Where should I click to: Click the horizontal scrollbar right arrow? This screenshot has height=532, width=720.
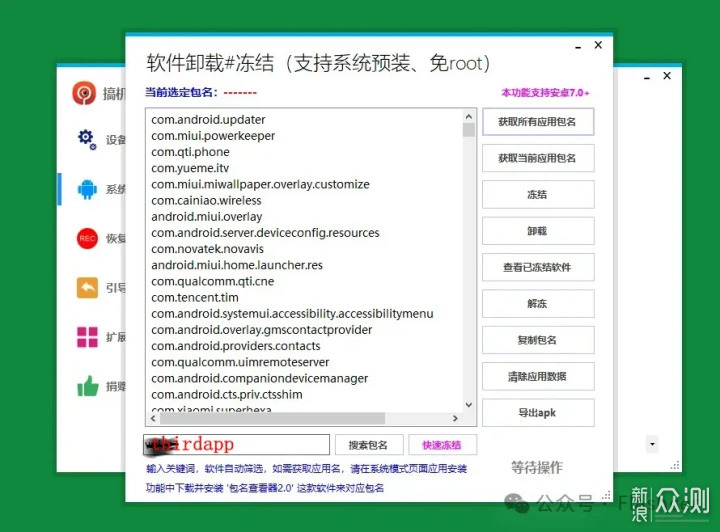coord(455,418)
